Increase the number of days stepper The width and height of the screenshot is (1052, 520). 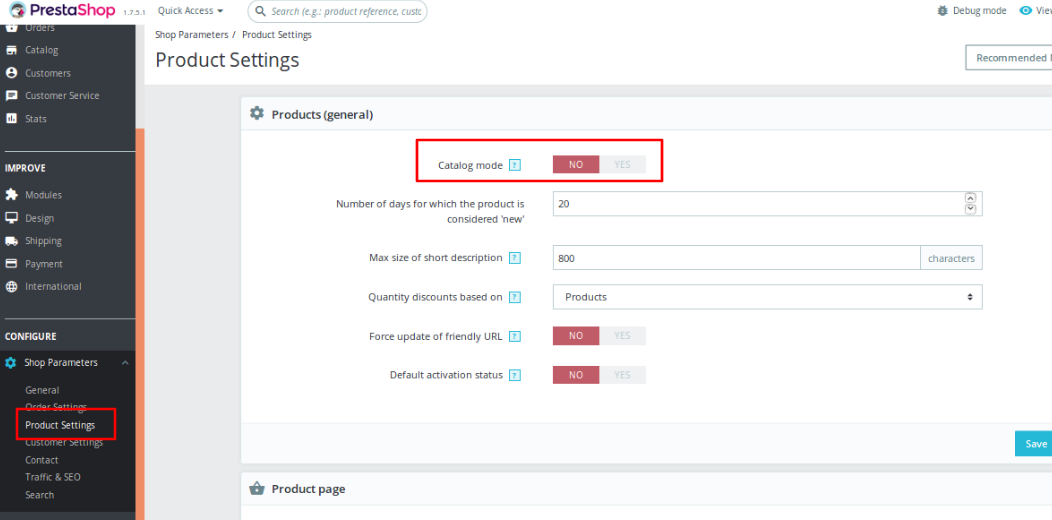[x=970, y=198]
